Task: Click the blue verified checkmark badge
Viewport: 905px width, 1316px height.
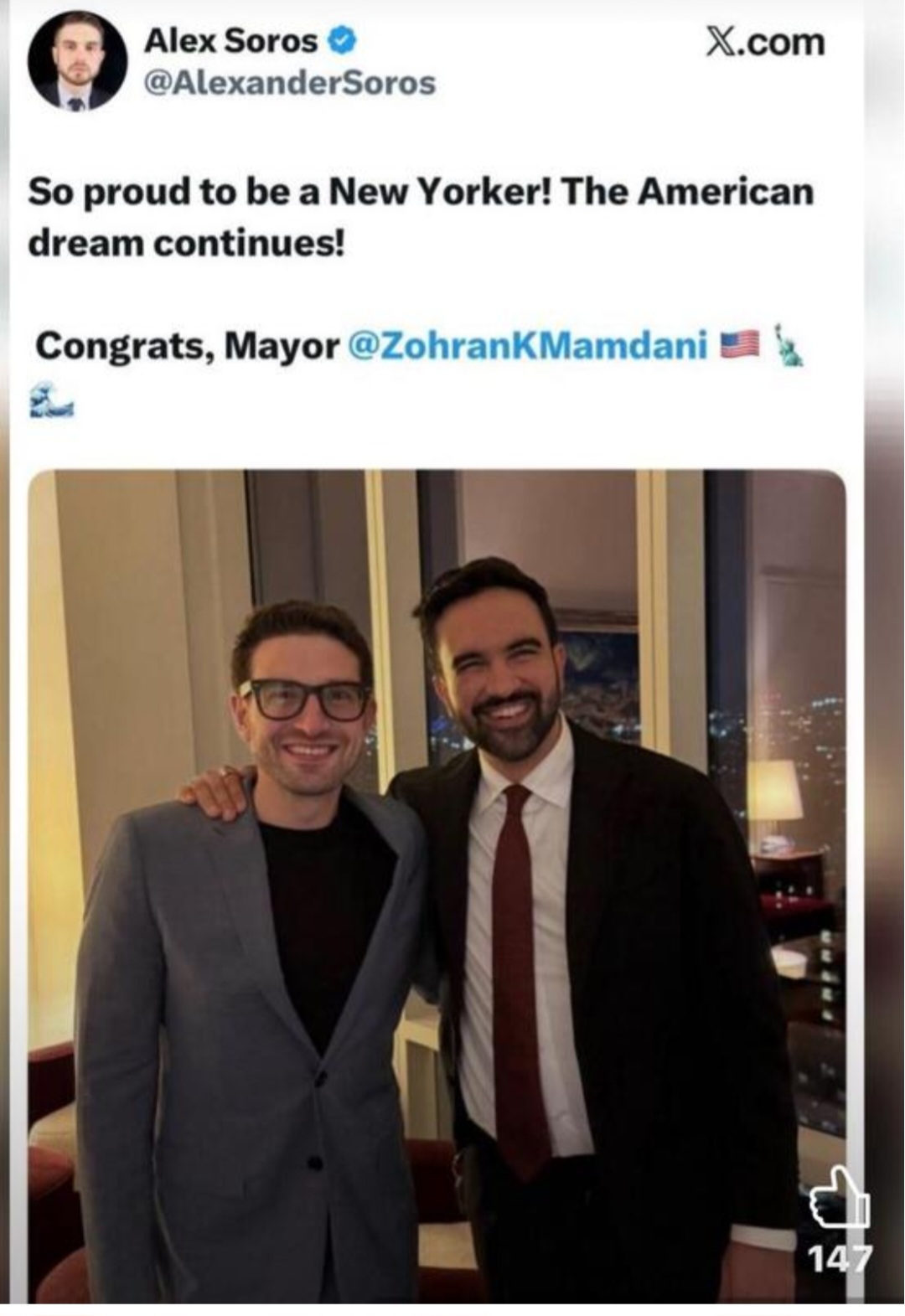Action: point(343,39)
